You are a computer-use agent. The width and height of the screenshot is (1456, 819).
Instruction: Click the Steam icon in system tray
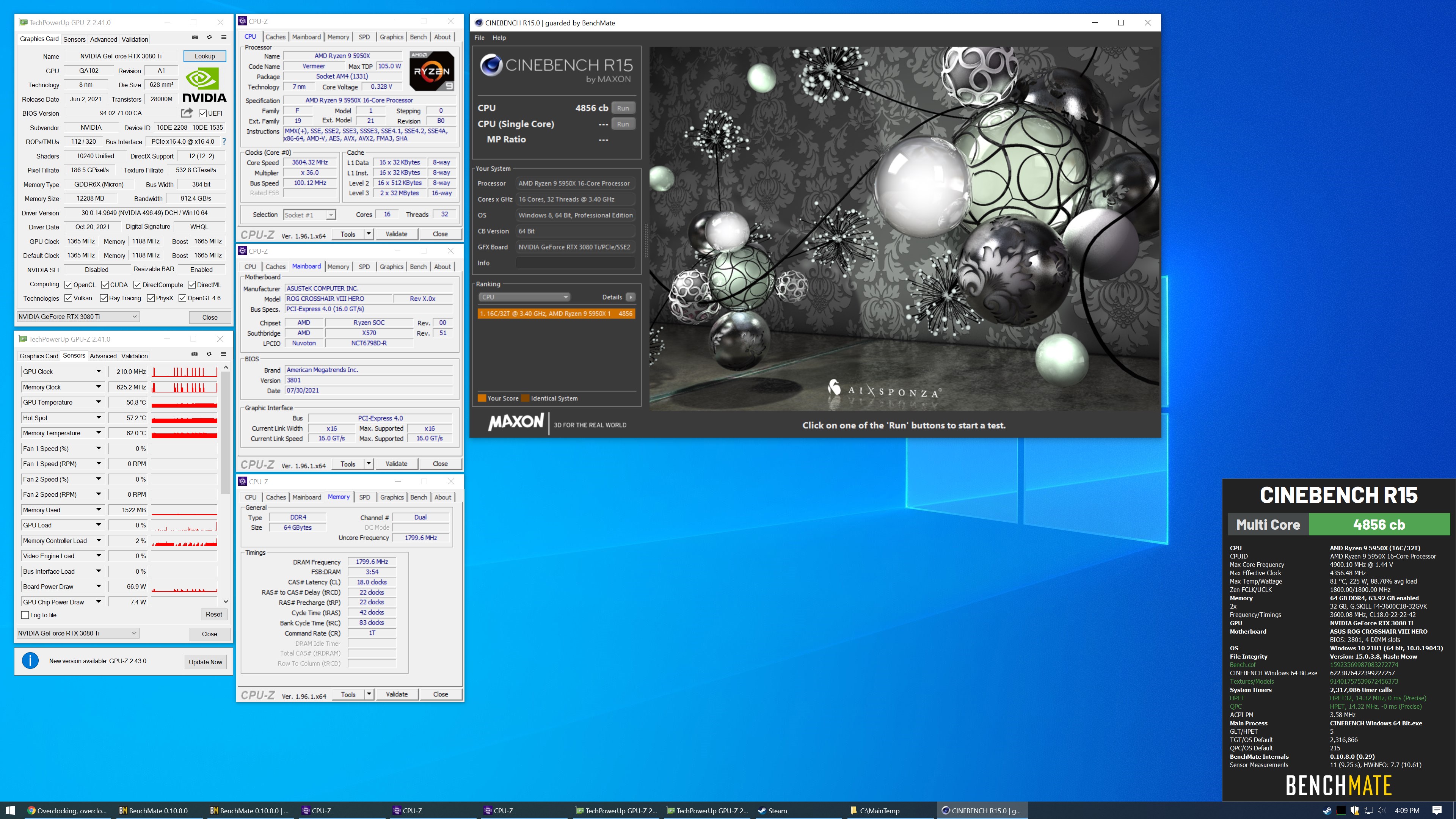click(x=1327, y=811)
